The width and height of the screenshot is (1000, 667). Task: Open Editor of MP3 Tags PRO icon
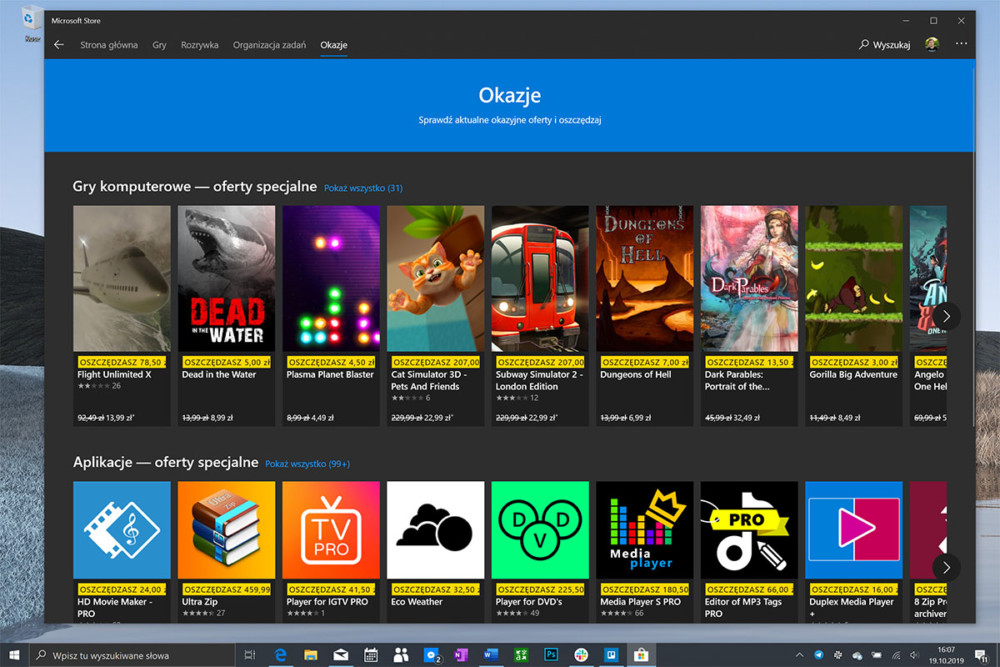749,530
